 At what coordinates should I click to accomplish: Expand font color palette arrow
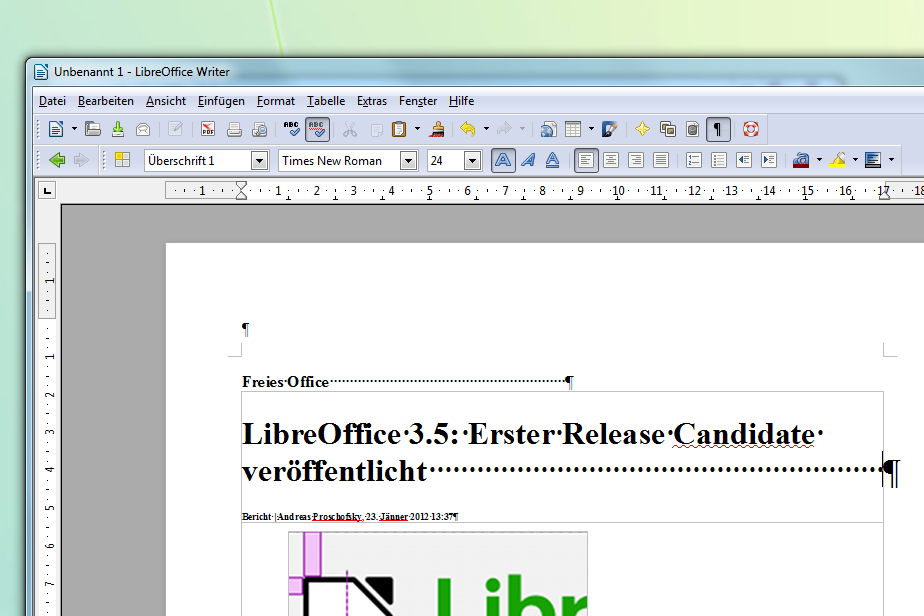819,160
